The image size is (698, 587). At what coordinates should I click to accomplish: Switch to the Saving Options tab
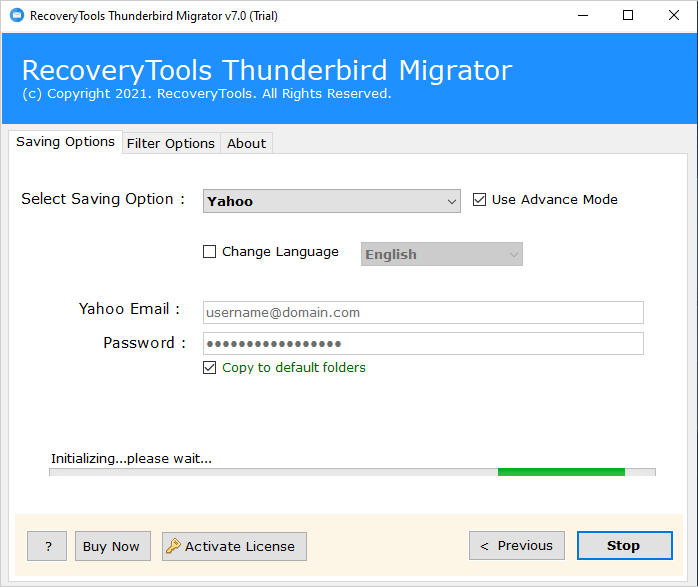coord(65,142)
